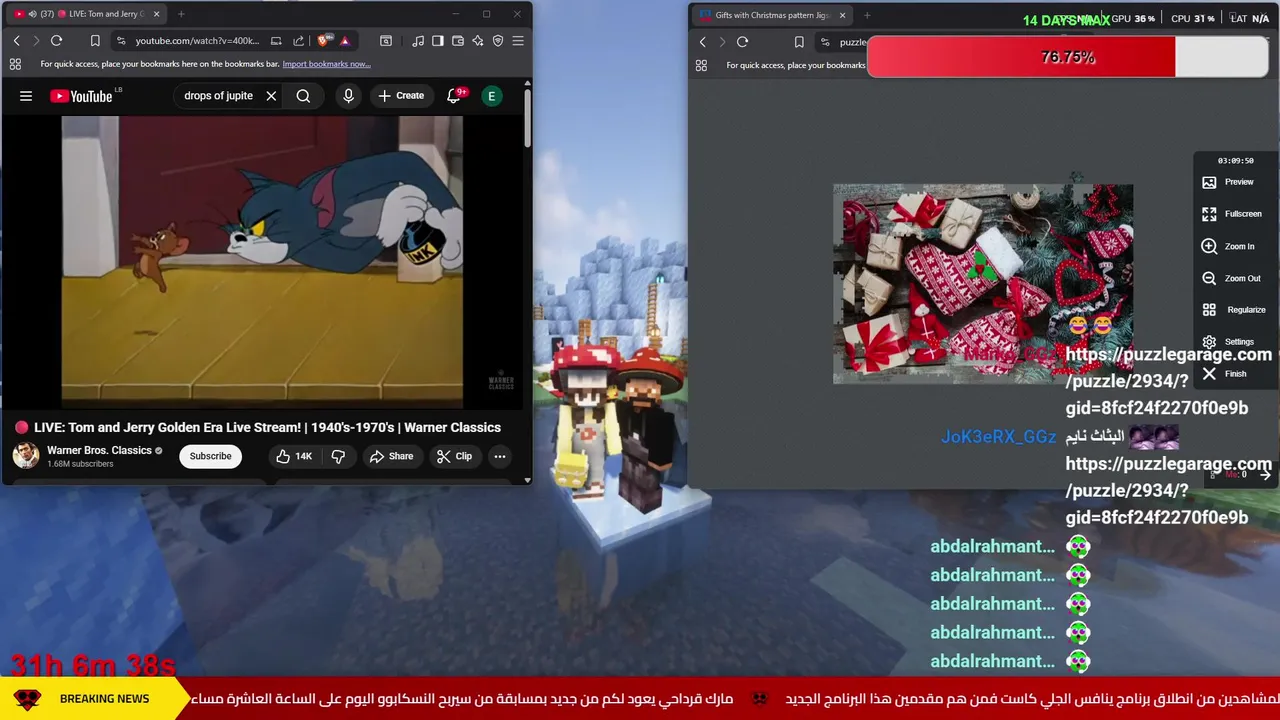The image size is (1280, 720).
Task: Click the youtube.com address bar
Action: pyautogui.click(x=197, y=41)
